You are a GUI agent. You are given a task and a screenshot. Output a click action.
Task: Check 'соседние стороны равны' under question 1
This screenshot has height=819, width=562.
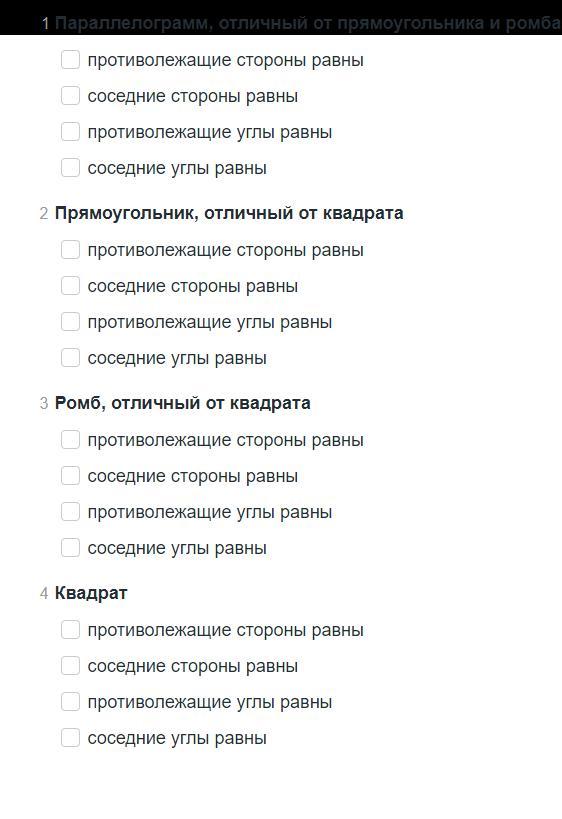(71, 96)
